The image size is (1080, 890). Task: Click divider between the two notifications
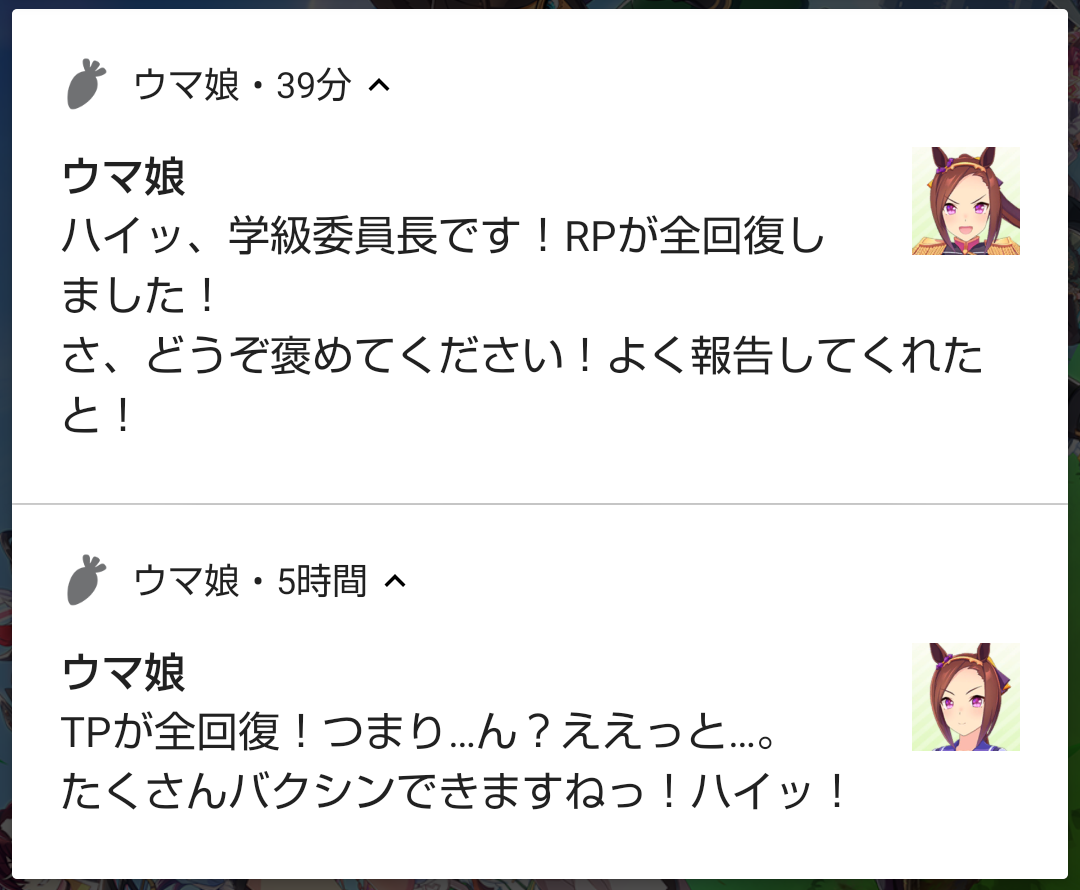[540, 504]
